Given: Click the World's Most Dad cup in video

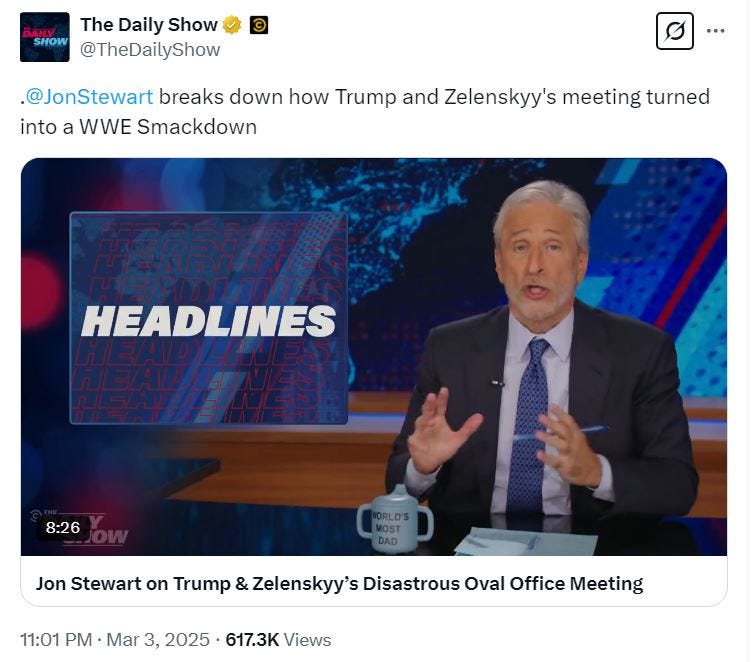Looking at the screenshot, I should pyautogui.click(x=394, y=521).
